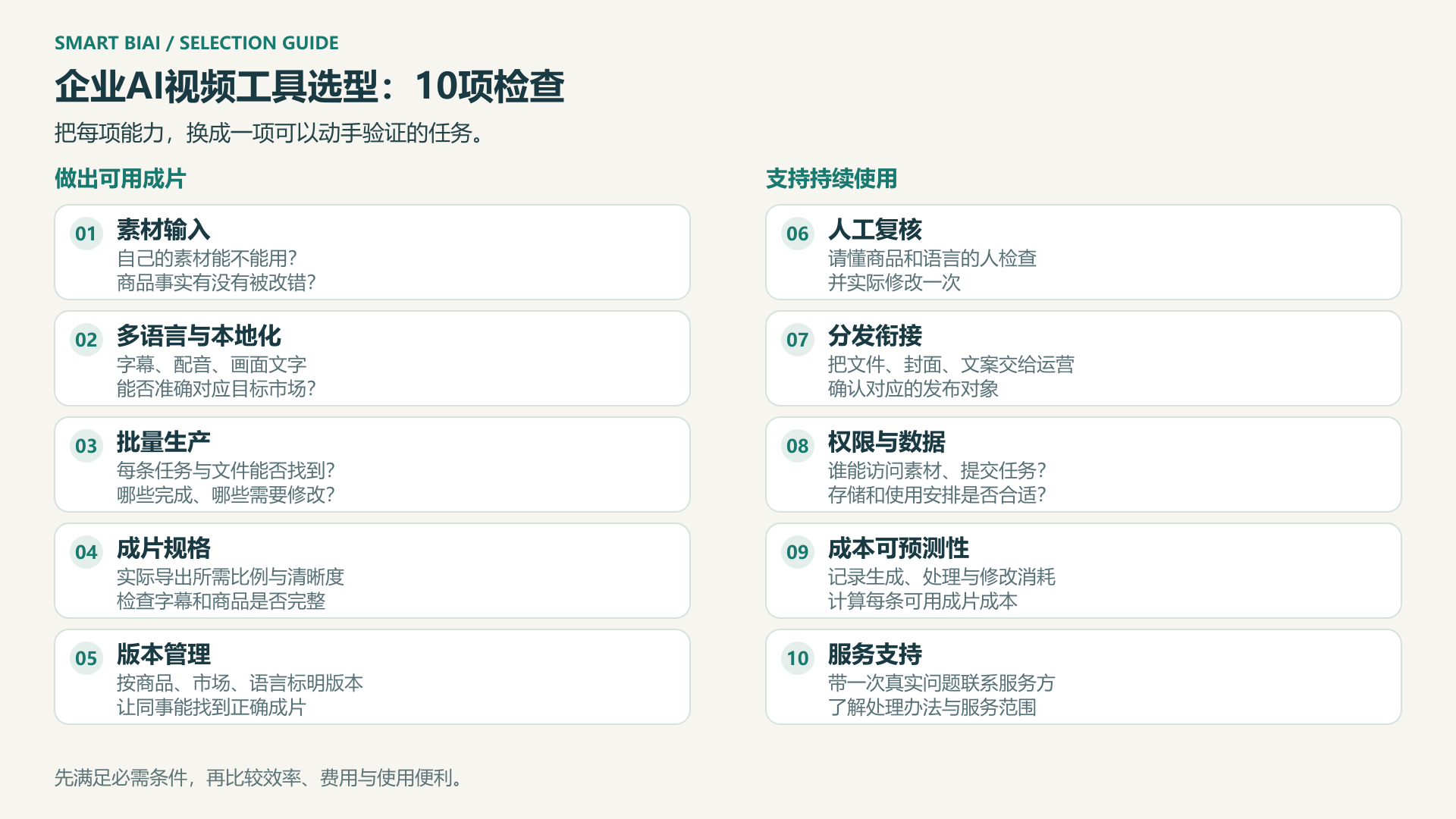Click the line "把文件、封面、文案交给运营"
1456x819 pixels.
pyautogui.click(x=951, y=365)
